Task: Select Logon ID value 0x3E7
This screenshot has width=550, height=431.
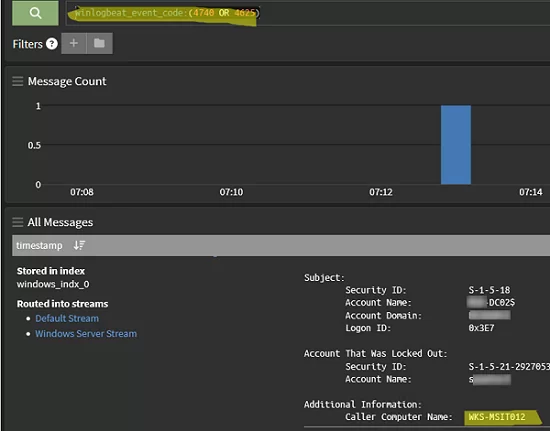Action: pos(481,328)
